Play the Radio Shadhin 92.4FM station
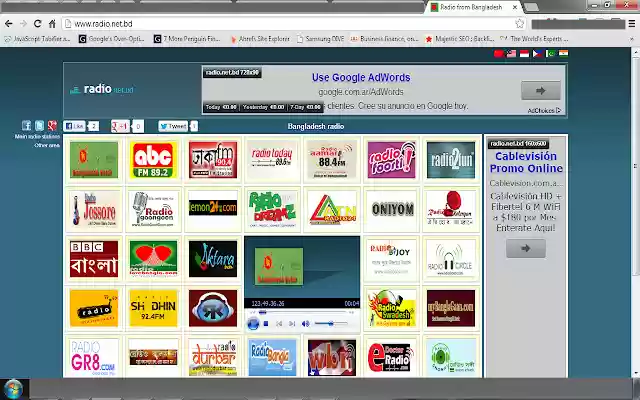This screenshot has height=400, width=640. [x=153, y=309]
